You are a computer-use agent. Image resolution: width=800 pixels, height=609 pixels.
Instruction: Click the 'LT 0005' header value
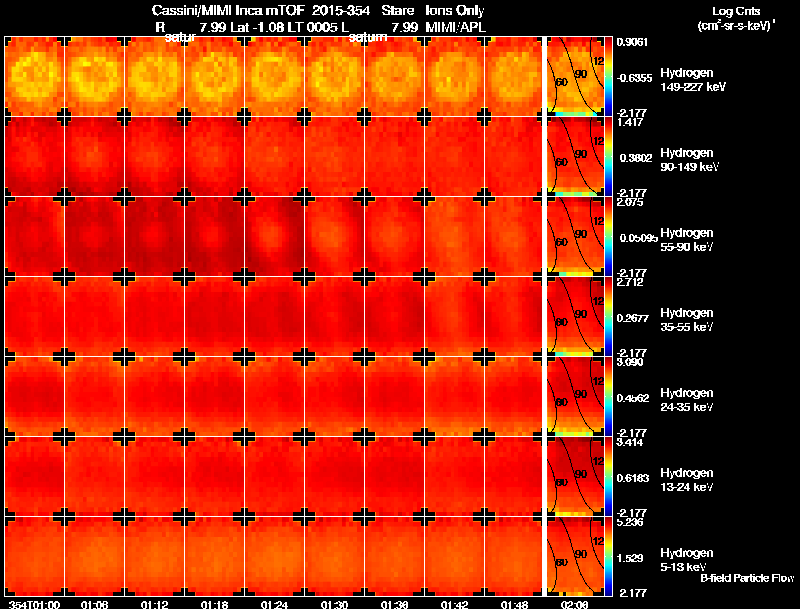(x=312, y=27)
